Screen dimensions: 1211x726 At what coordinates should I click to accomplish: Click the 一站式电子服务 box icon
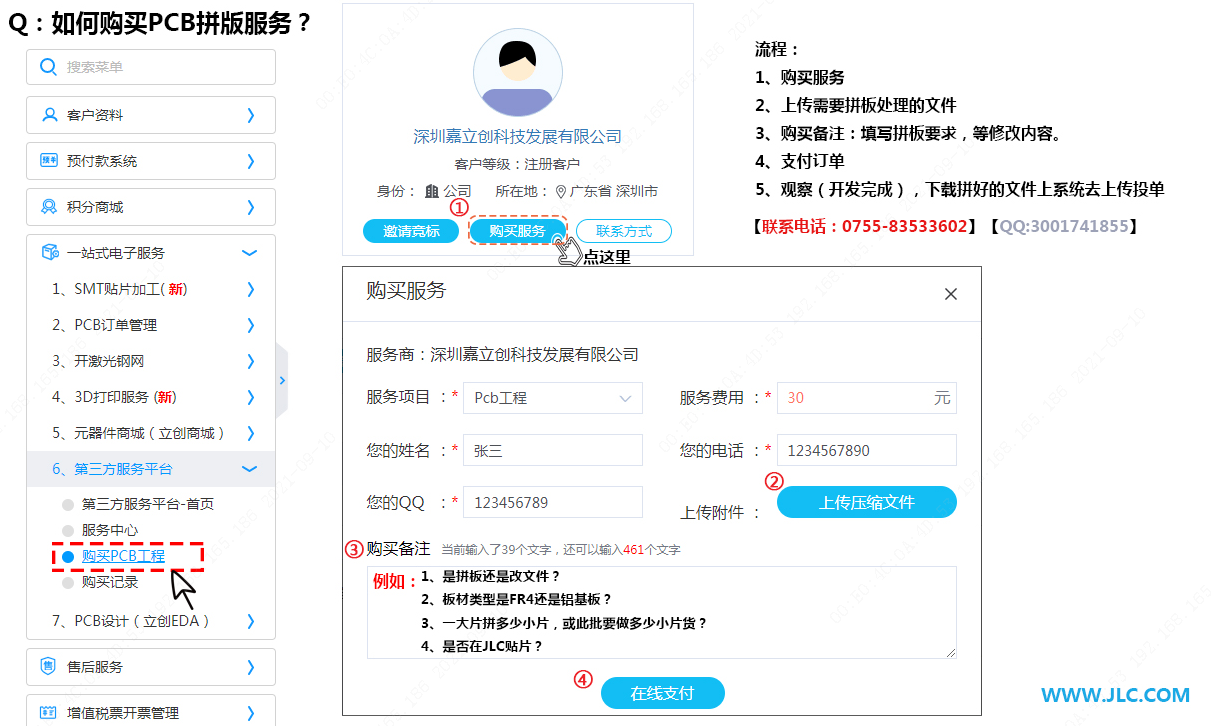[x=49, y=253]
